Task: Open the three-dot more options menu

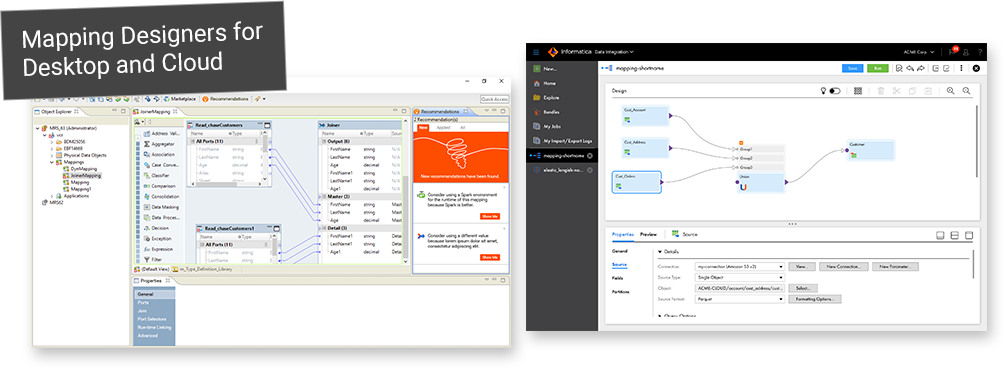Action: (961, 68)
